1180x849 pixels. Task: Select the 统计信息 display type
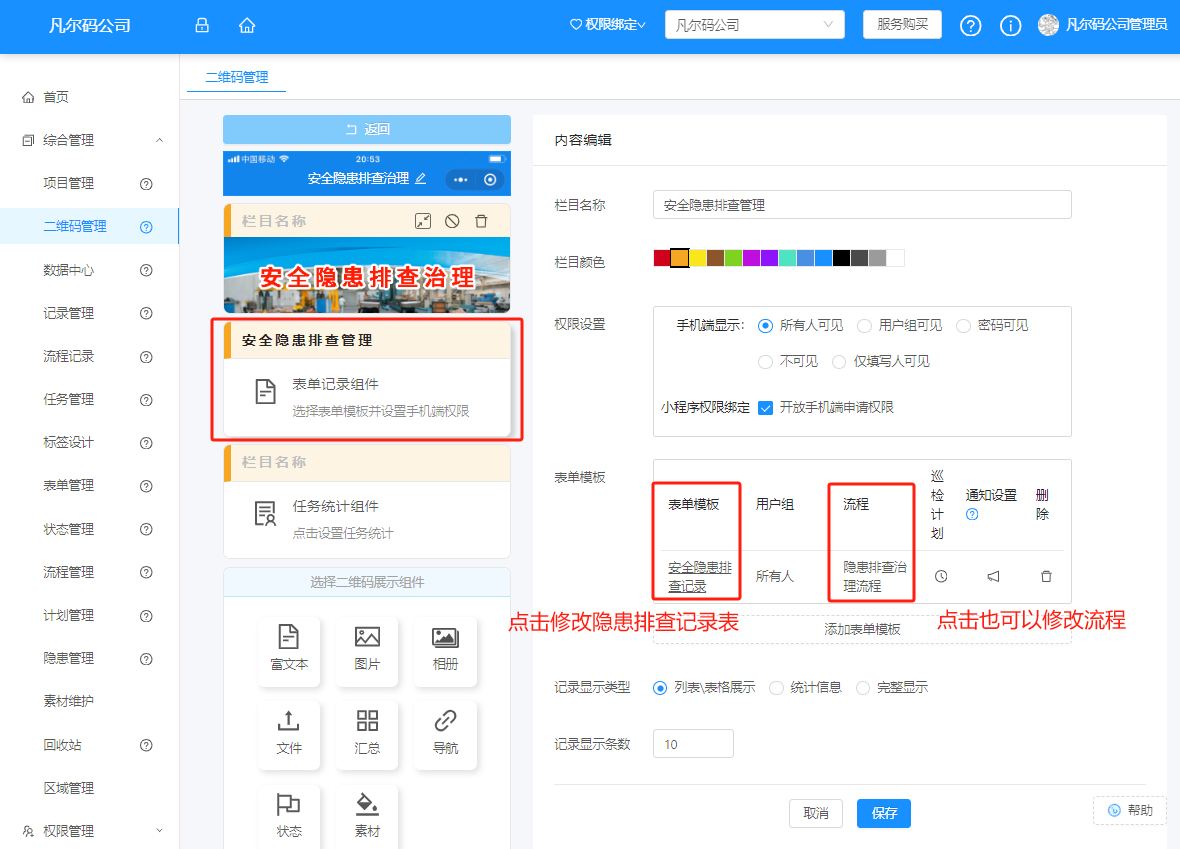coord(776,687)
